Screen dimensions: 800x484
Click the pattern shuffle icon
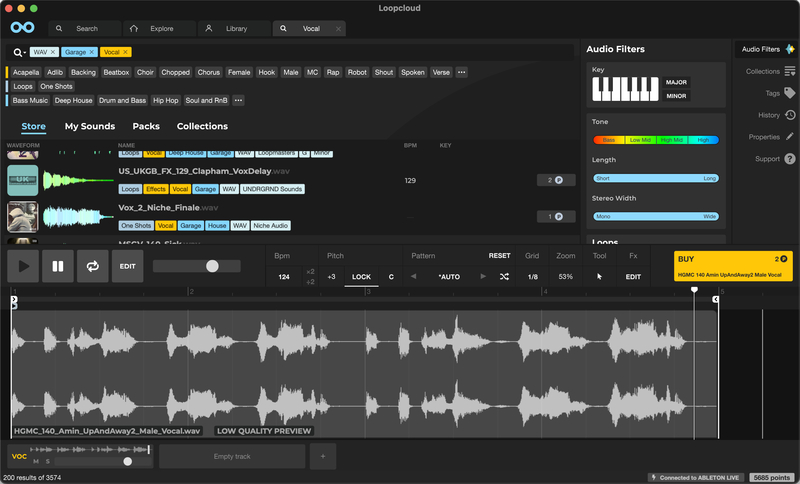504,276
